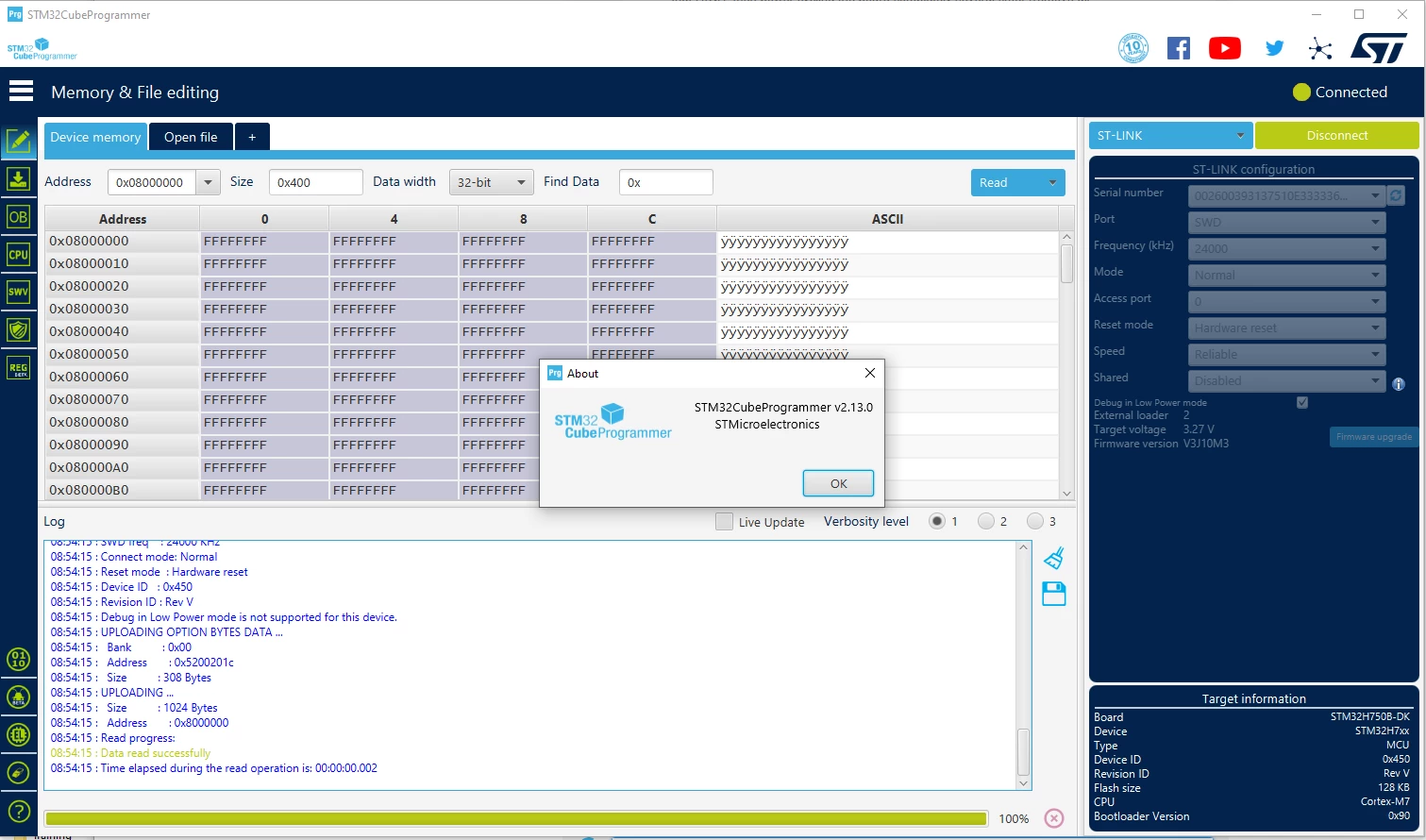This screenshot has height=840, width=1426.
Task: Click the Disconnect button
Action: [1336, 135]
